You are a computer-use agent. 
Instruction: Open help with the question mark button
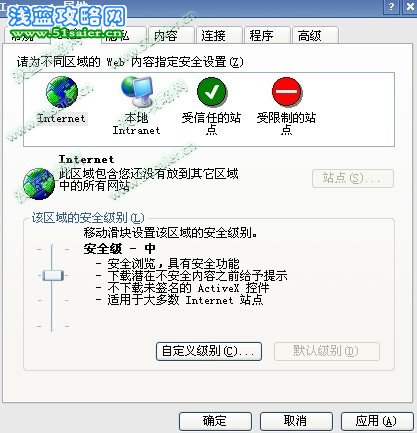point(391,6)
